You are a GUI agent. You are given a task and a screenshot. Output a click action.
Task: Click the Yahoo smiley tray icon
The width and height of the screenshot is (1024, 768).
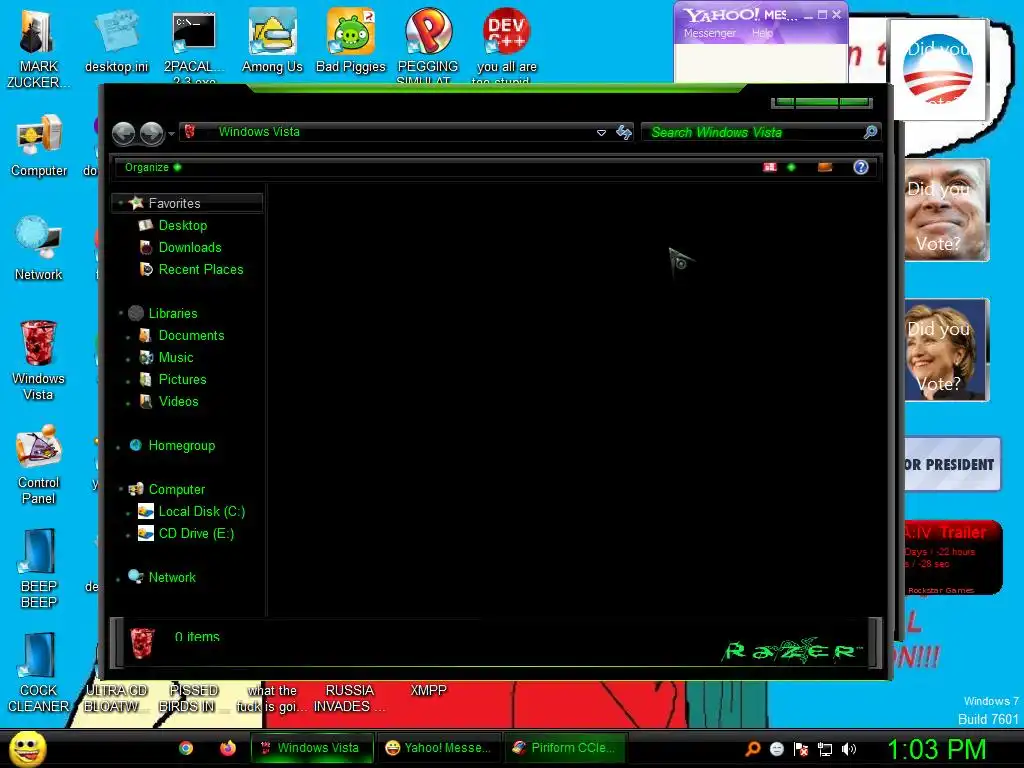pos(776,749)
